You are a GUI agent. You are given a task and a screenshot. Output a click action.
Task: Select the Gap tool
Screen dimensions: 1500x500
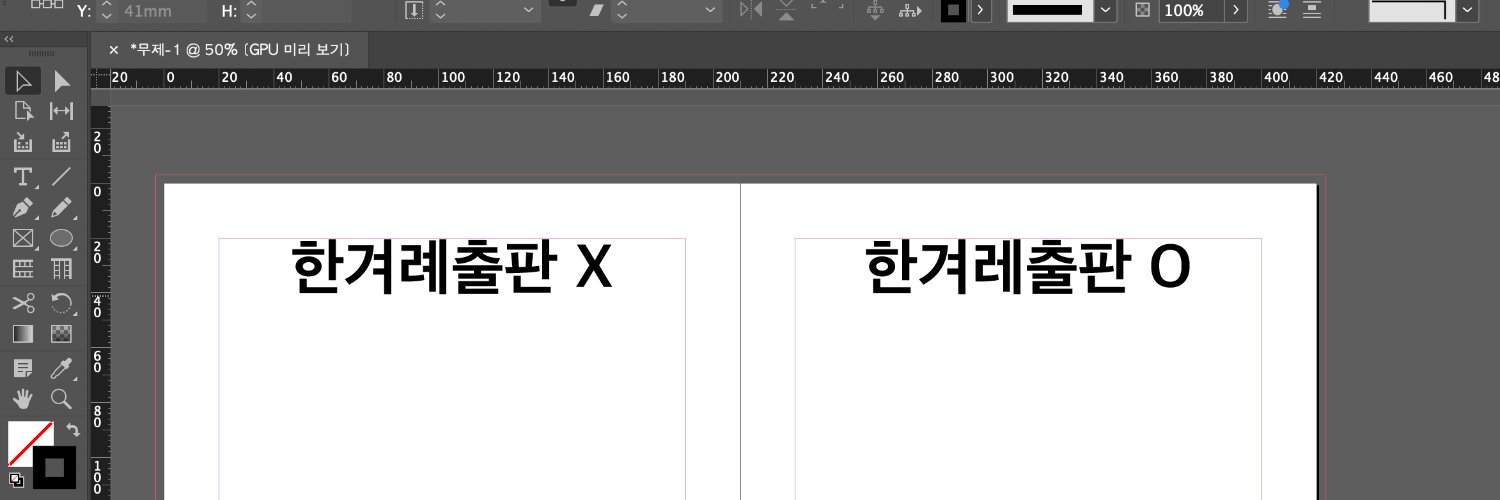(x=61, y=111)
